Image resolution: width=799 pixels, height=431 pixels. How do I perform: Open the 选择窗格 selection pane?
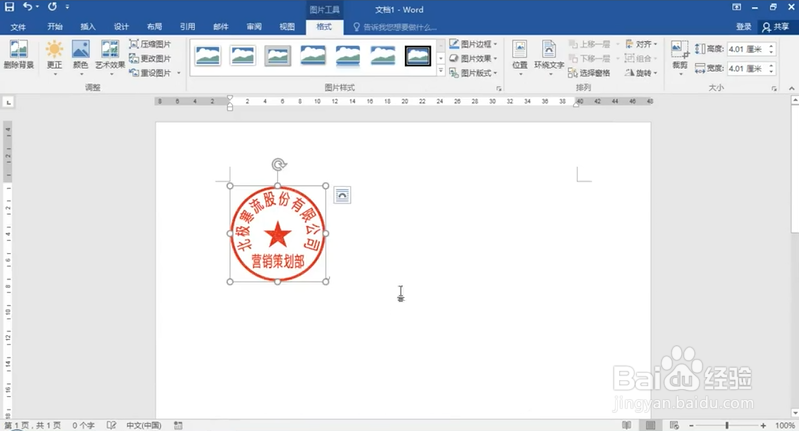590,73
